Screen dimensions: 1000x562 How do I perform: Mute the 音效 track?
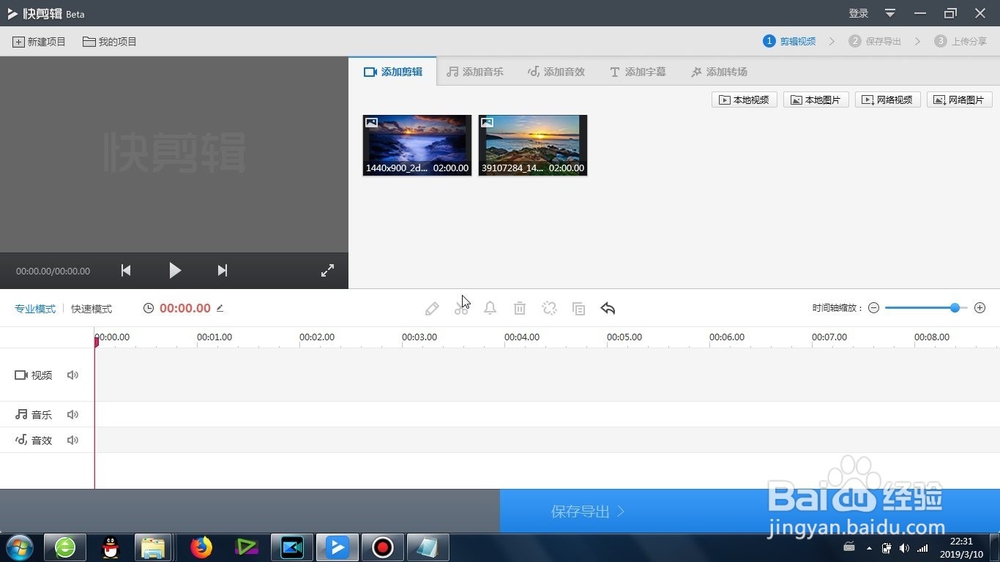coord(73,440)
